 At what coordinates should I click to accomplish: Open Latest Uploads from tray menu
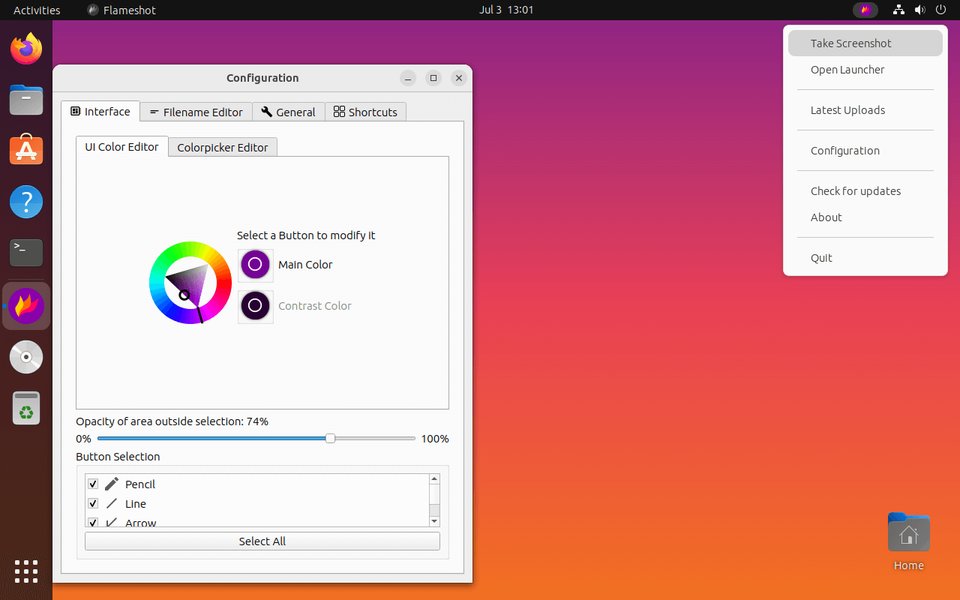click(865, 110)
